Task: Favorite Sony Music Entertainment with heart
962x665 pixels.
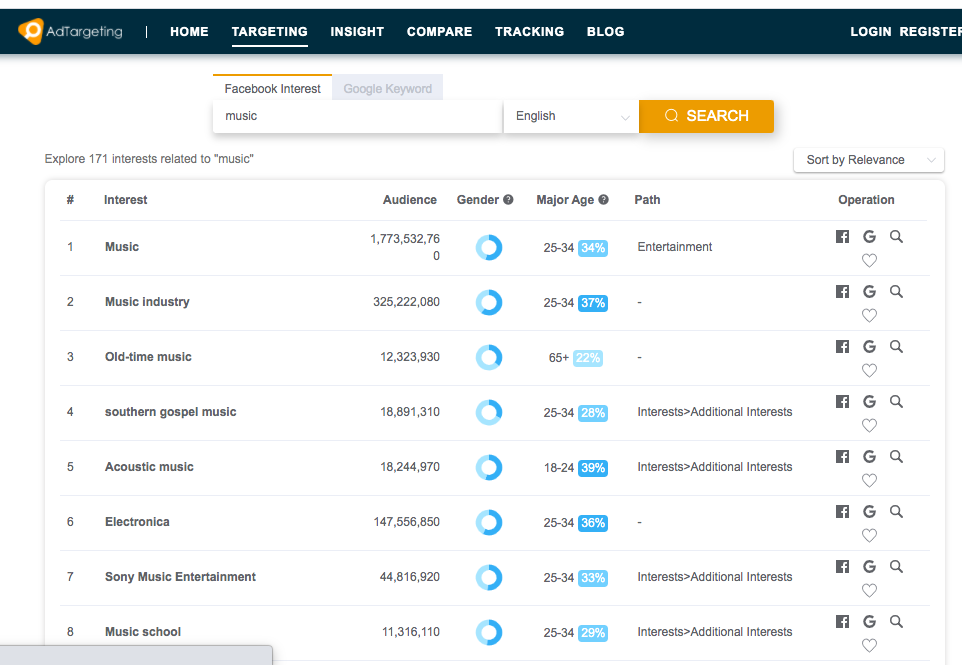Action: [x=869, y=590]
